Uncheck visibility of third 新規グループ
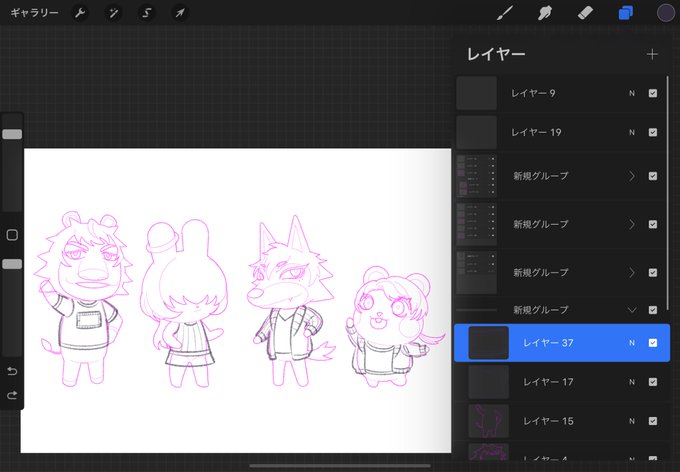The width and height of the screenshot is (680, 472). point(653,272)
